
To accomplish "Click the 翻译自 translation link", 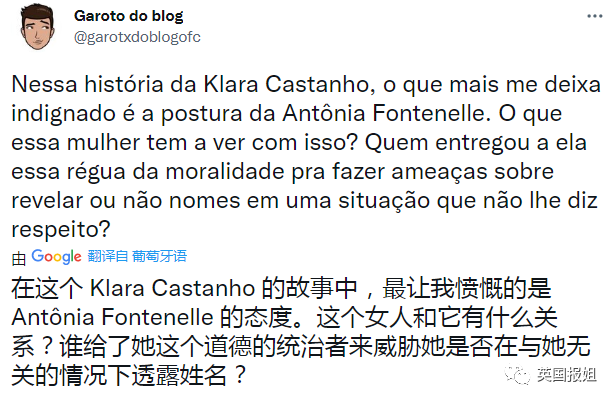I will click(108, 256).
